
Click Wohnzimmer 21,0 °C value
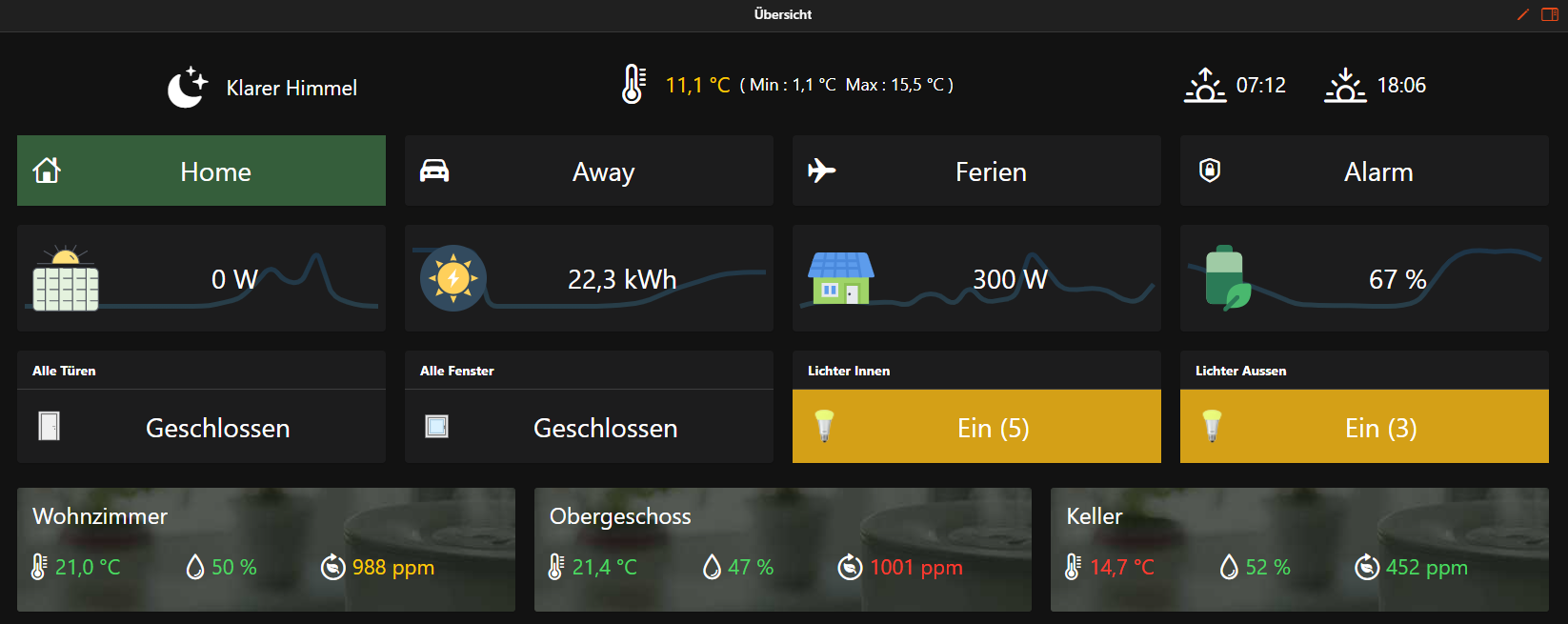(x=88, y=567)
